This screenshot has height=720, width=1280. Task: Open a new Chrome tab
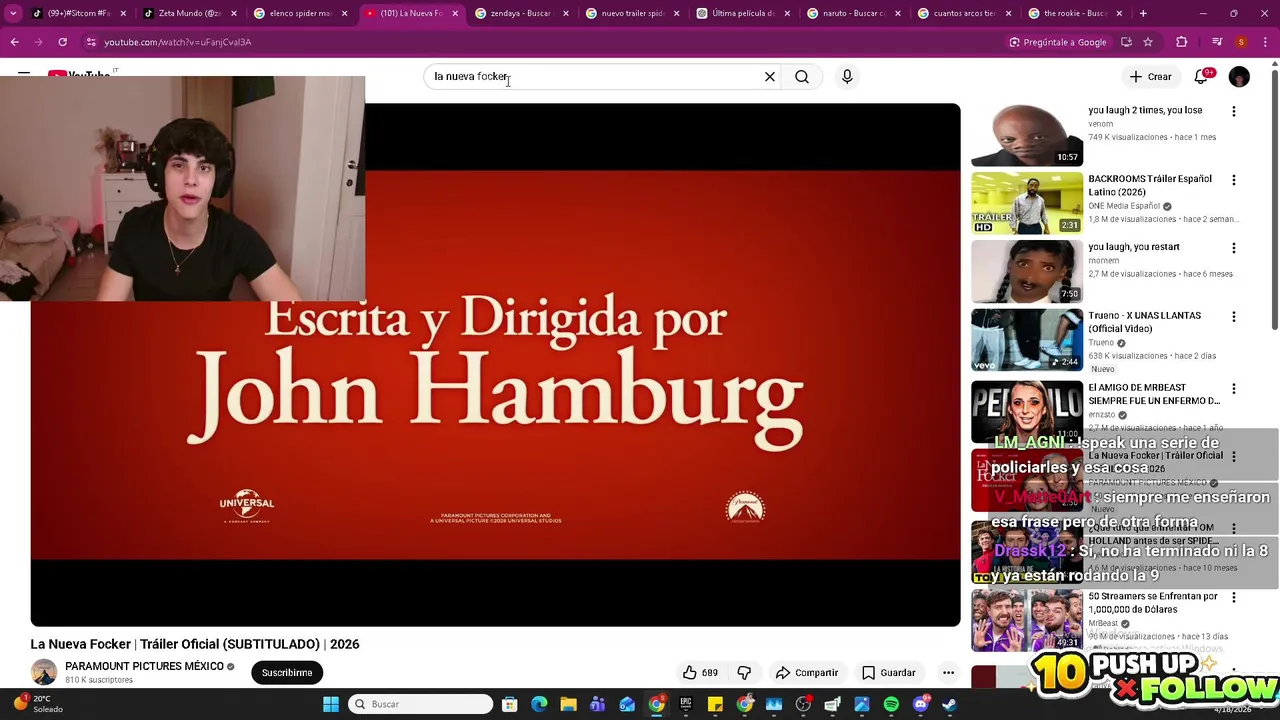[1143, 13]
